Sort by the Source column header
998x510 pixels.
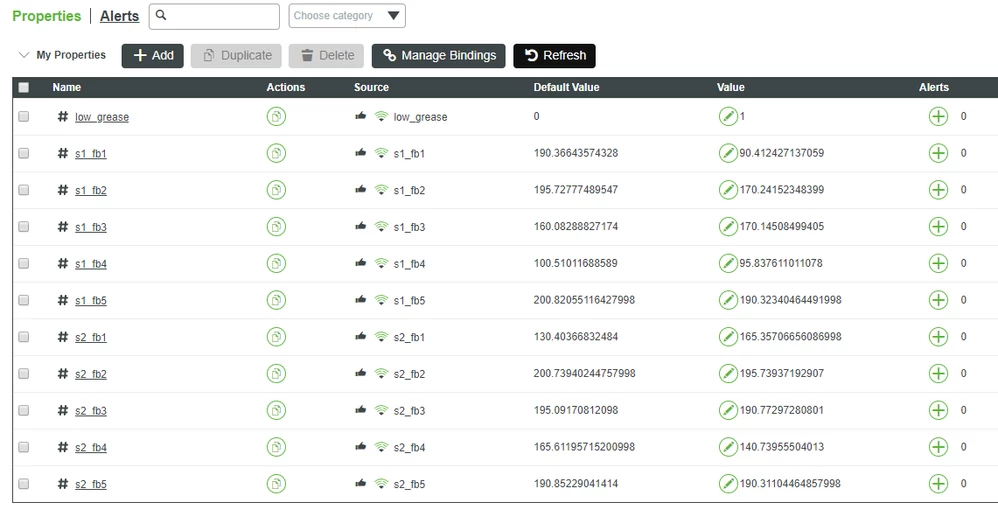pos(371,87)
